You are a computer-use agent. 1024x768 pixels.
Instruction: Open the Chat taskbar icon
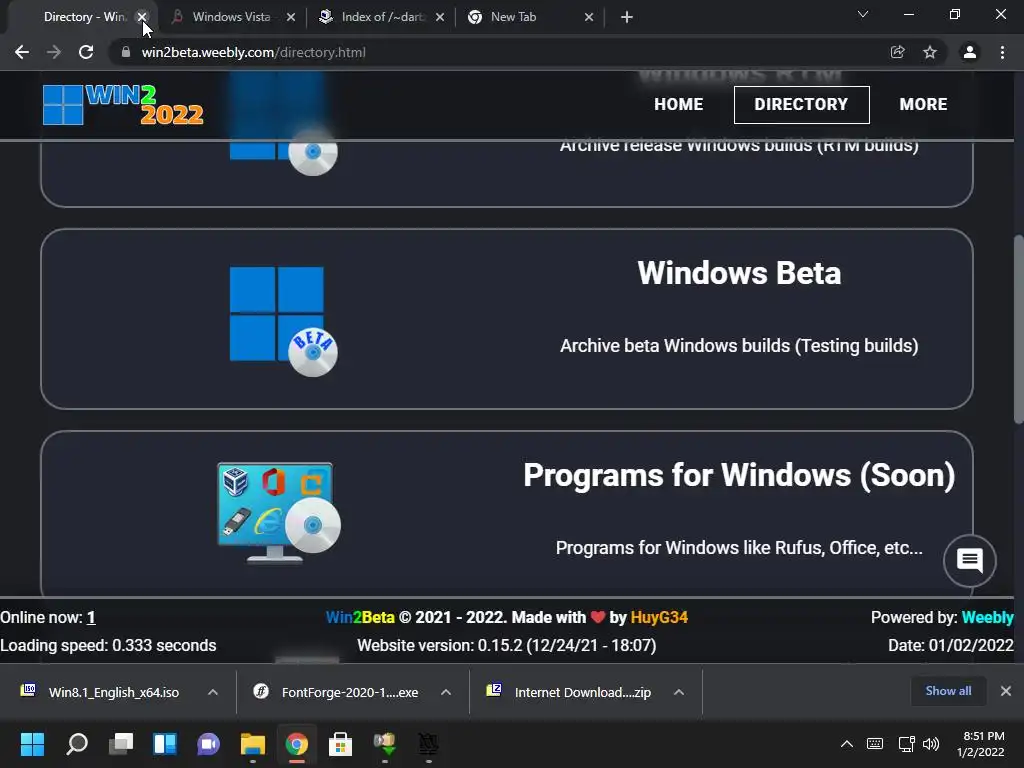208,744
